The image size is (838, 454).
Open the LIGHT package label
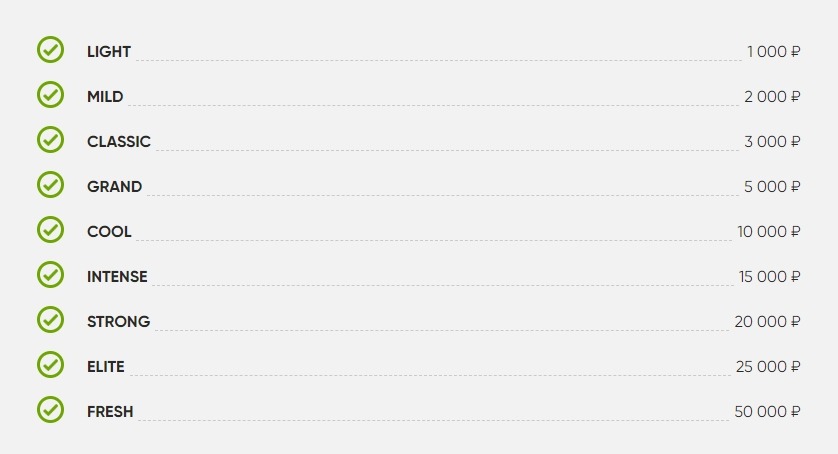coord(109,52)
